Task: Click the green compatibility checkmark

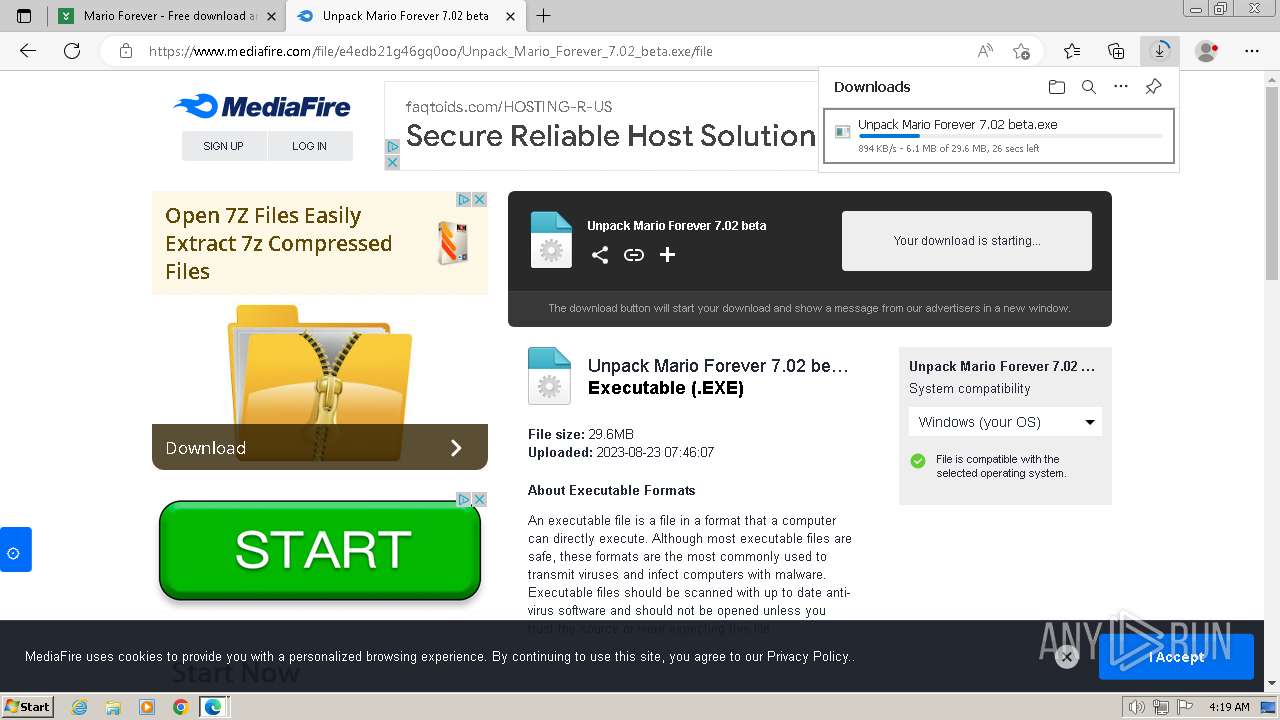Action: [918, 461]
